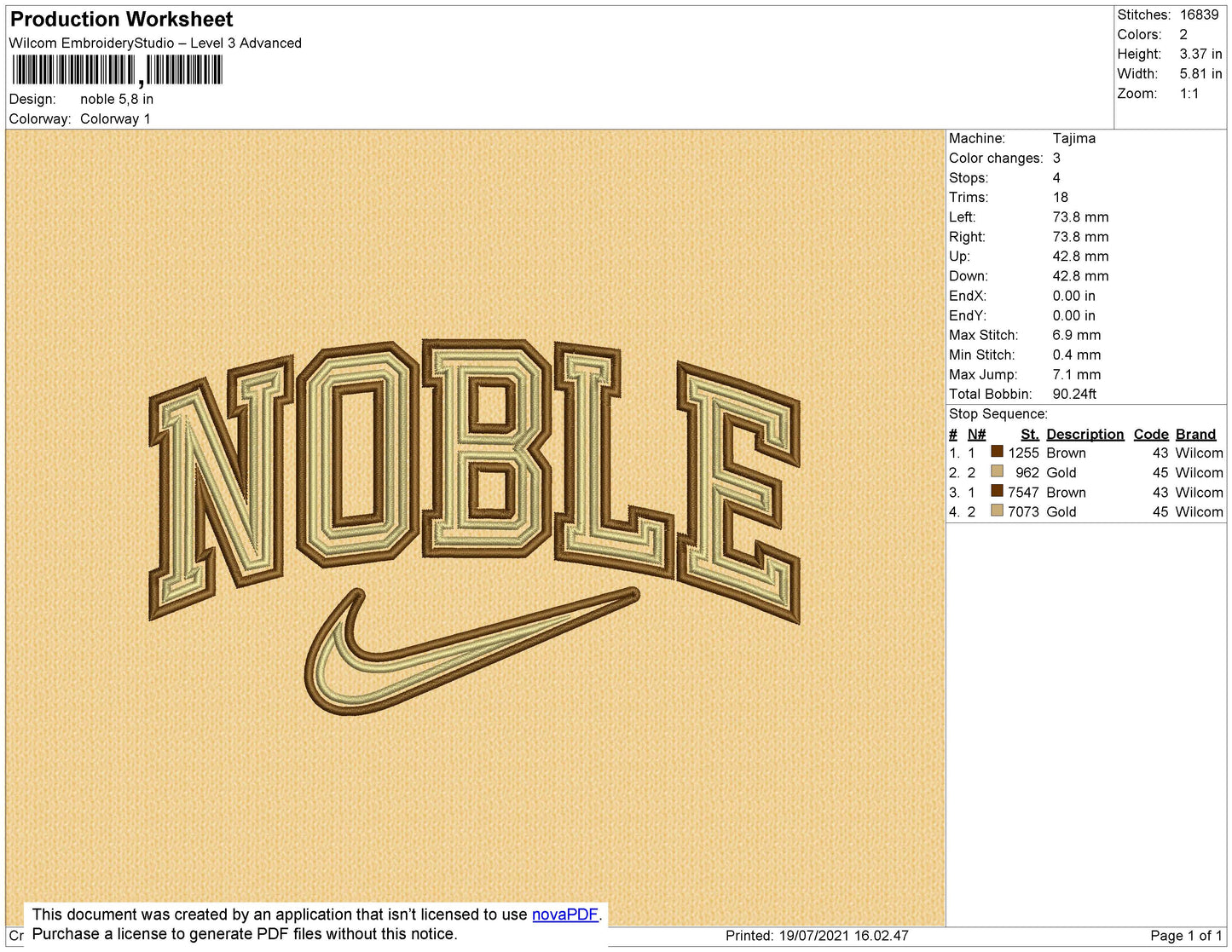Image resolution: width=1232 pixels, height=952 pixels.
Task: Click the Colors value '2'
Action: tap(1183, 34)
